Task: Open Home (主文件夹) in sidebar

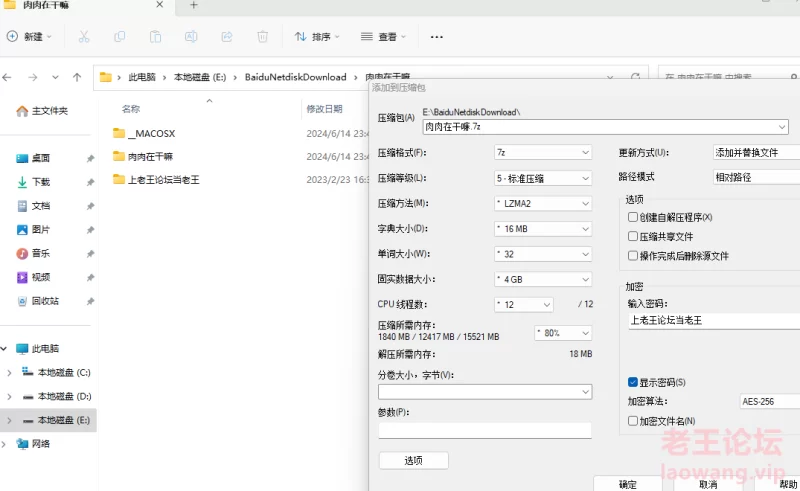Action: pyautogui.click(x=42, y=111)
